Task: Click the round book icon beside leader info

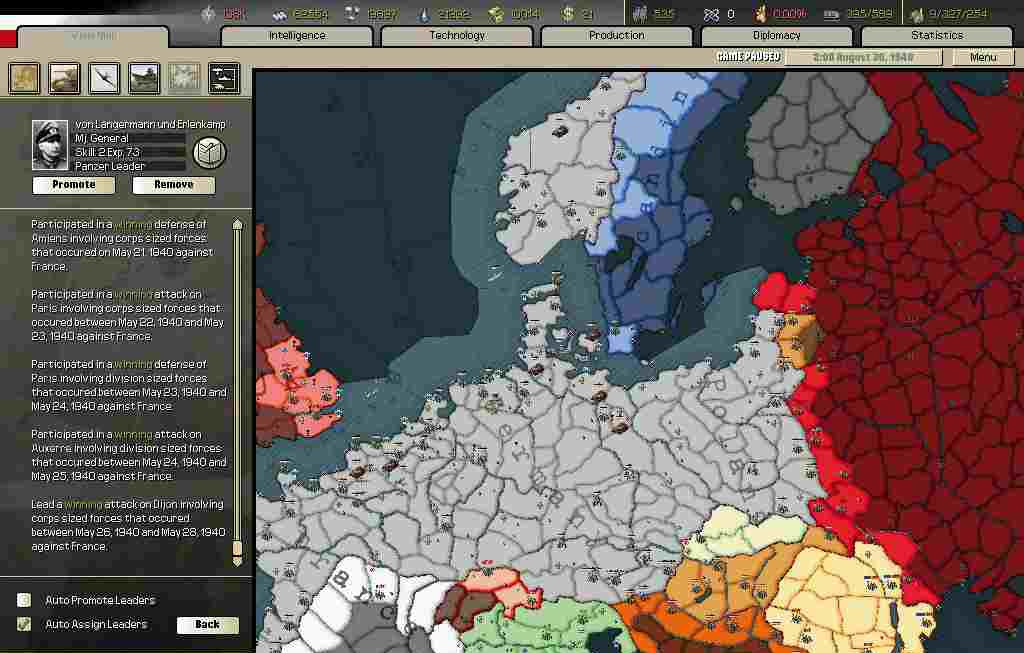Action: click(210, 152)
